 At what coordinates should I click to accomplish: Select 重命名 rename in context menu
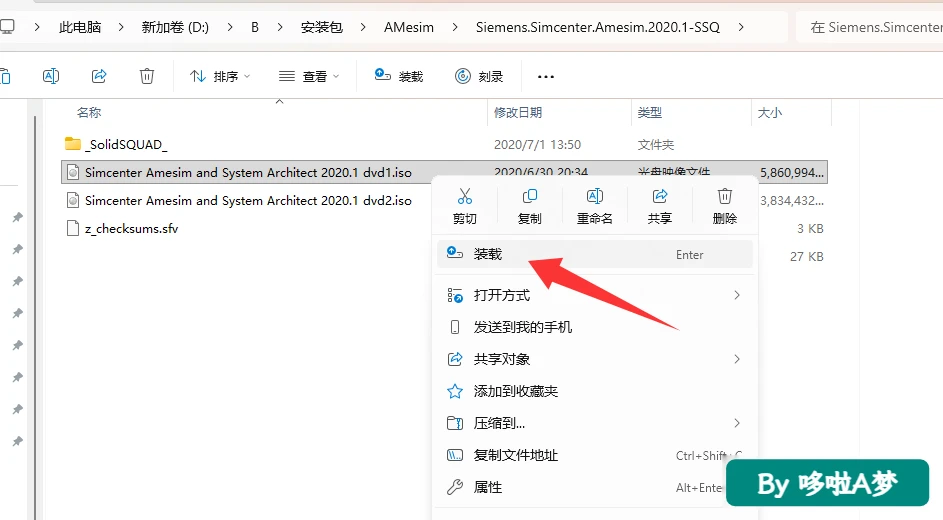594,206
